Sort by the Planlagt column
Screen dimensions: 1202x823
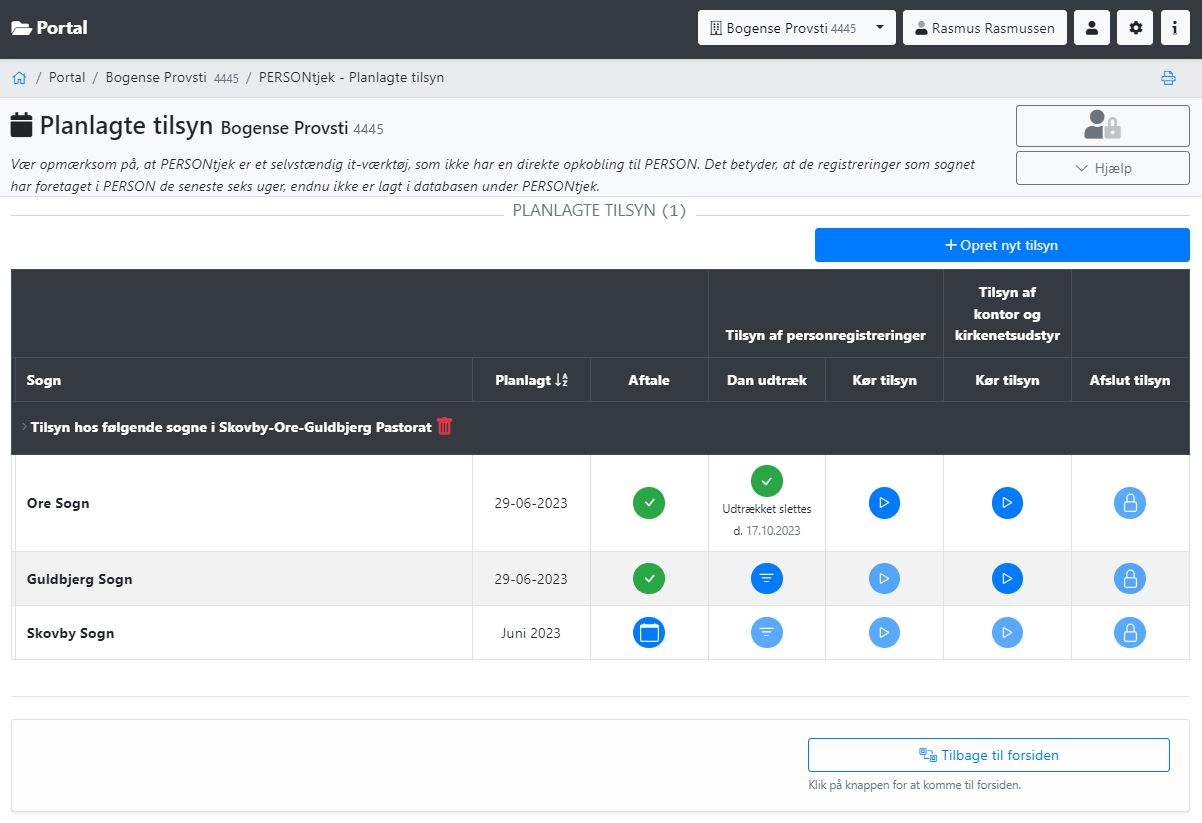(x=531, y=380)
